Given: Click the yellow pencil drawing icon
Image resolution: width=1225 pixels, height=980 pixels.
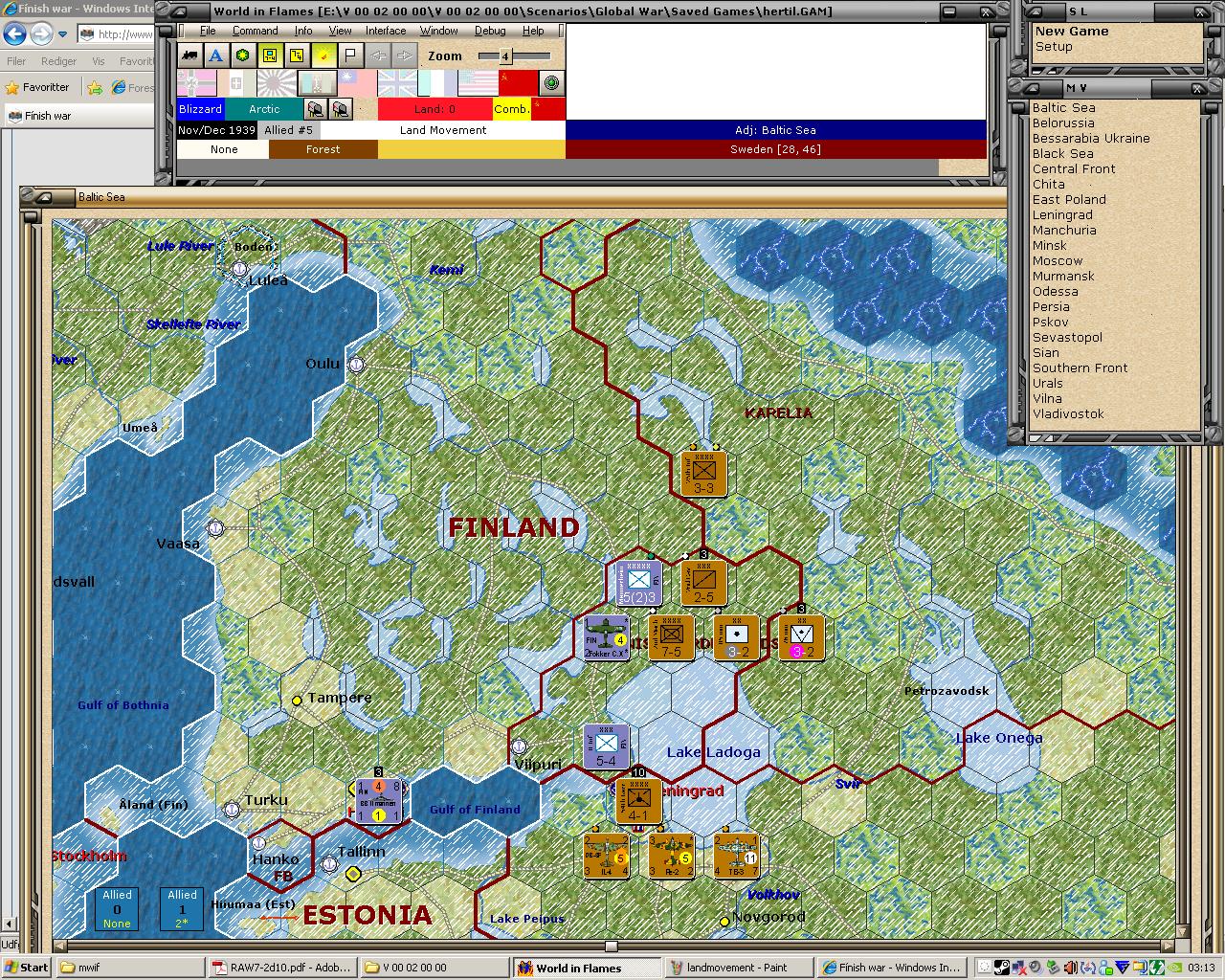Looking at the screenshot, I should tap(323, 56).
